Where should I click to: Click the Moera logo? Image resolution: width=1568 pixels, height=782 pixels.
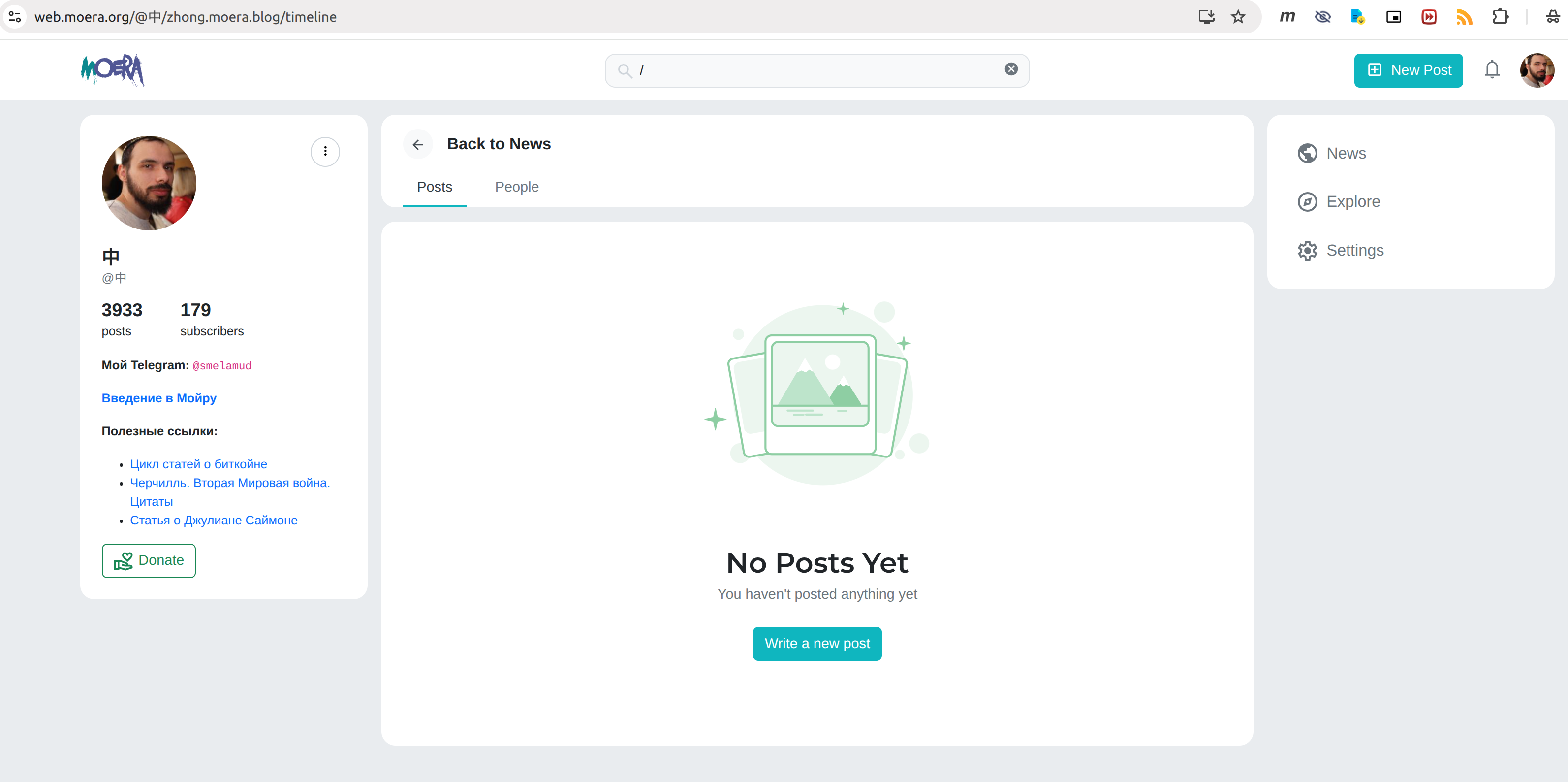113,70
